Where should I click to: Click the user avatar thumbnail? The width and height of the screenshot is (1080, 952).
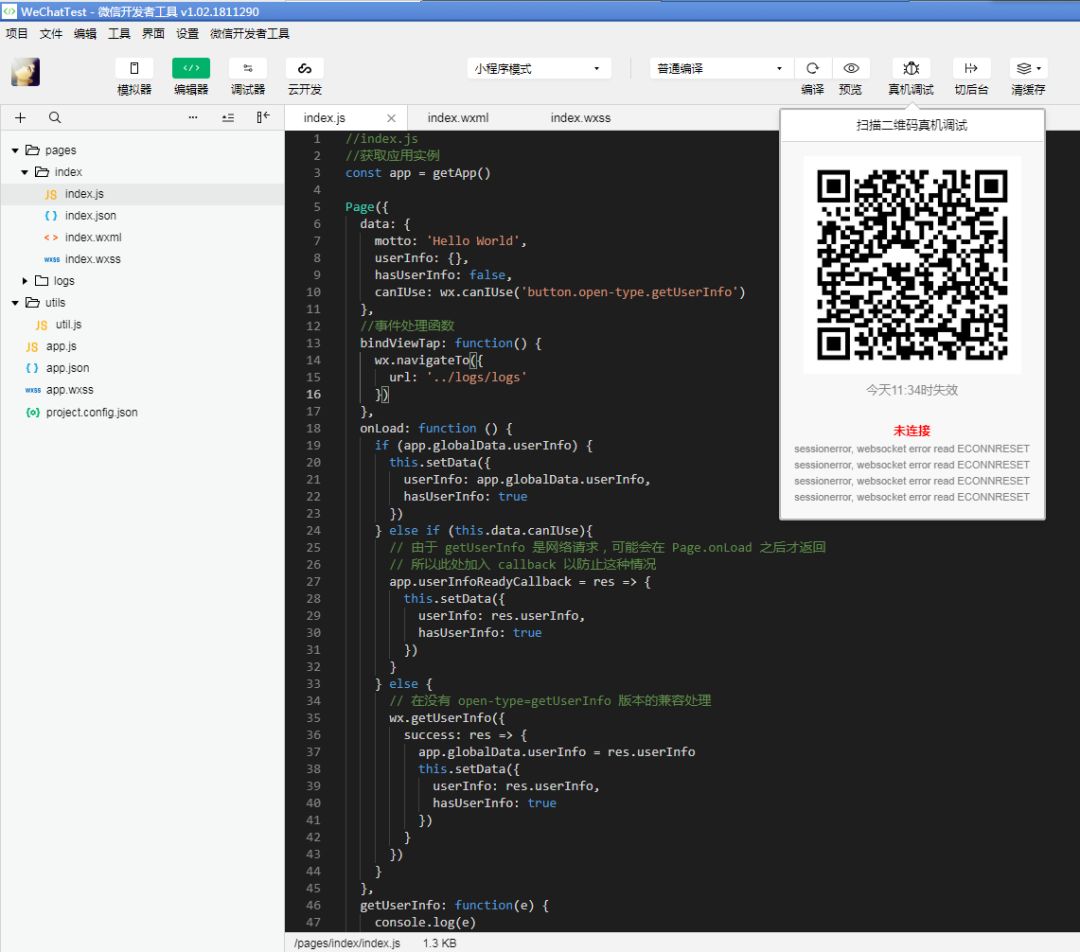point(25,72)
